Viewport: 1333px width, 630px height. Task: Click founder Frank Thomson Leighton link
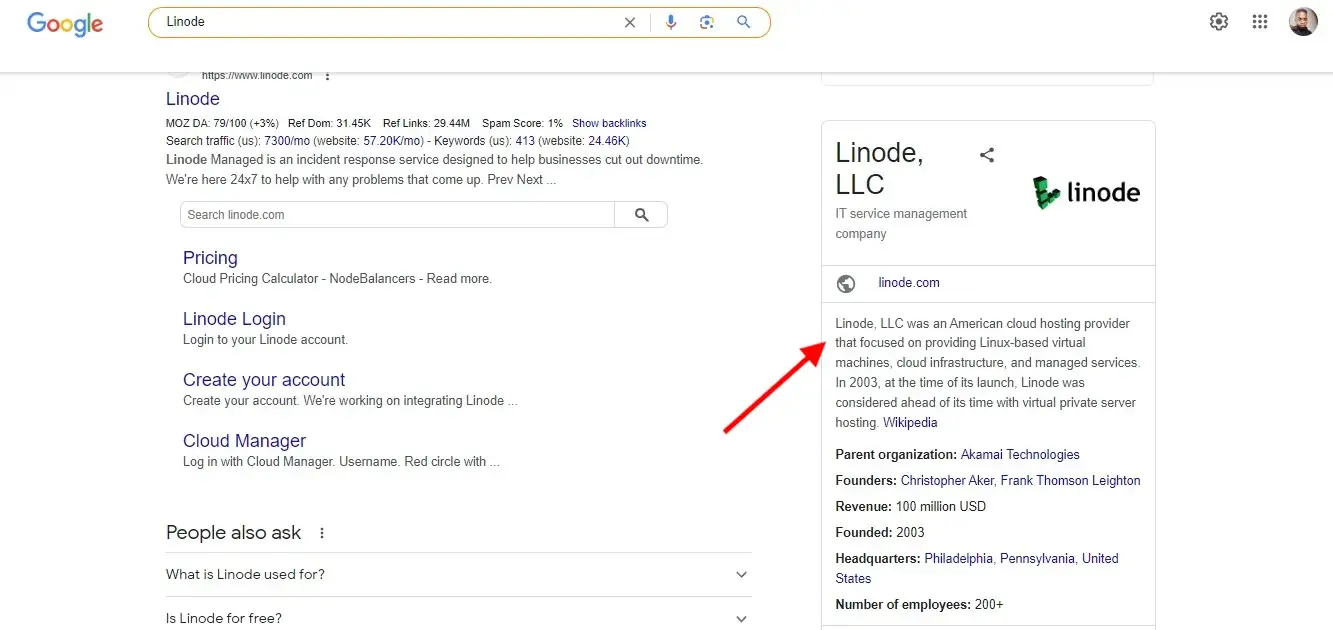coord(1071,481)
